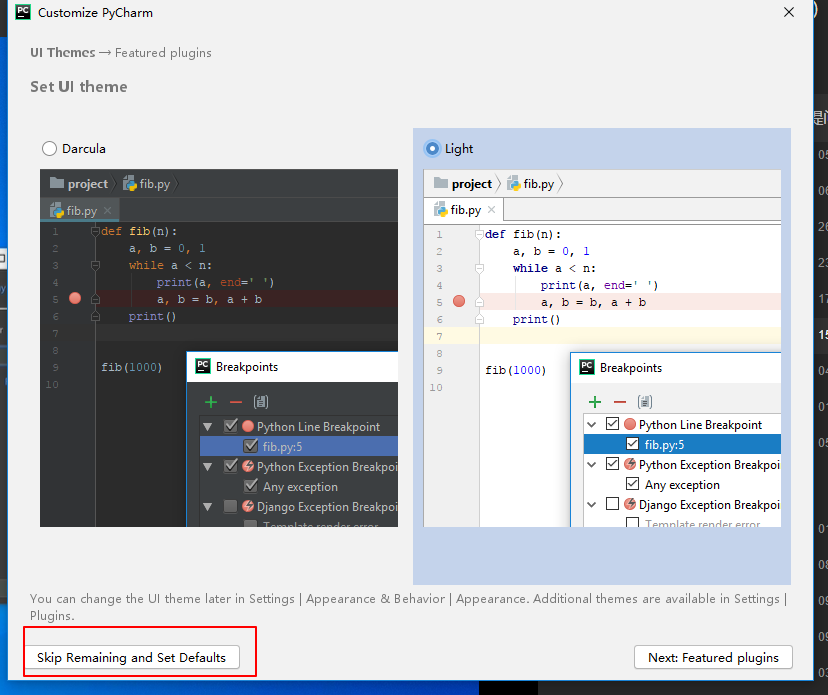Close fib.py tab in Darcula preview

click(108, 211)
